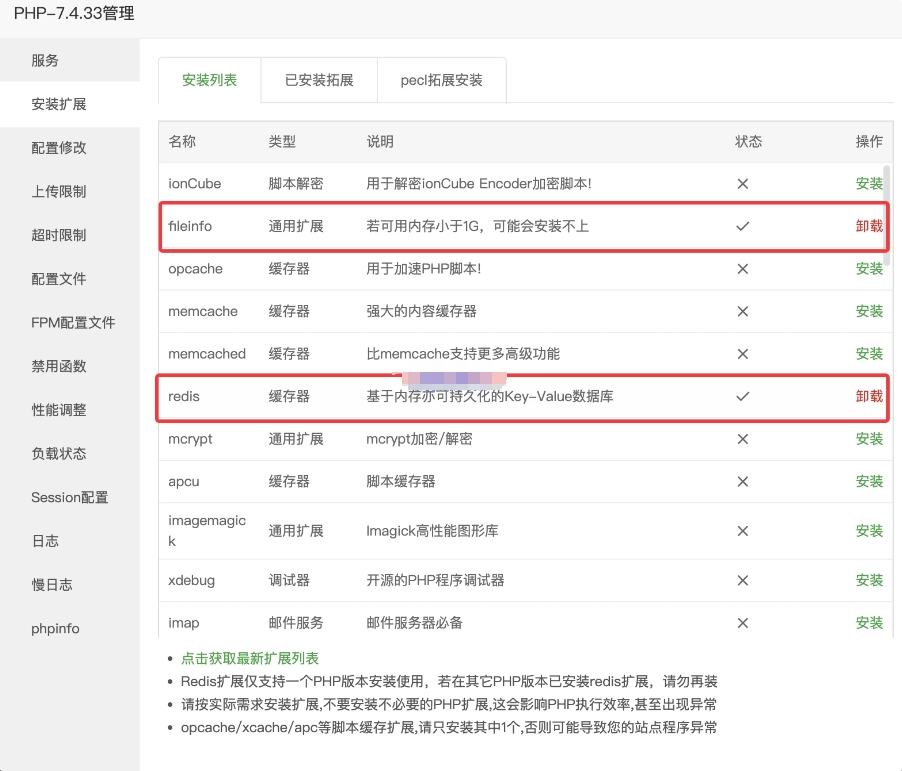The image size is (902, 771).
Task: Click the 操作 column header
Action: (x=869, y=142)
